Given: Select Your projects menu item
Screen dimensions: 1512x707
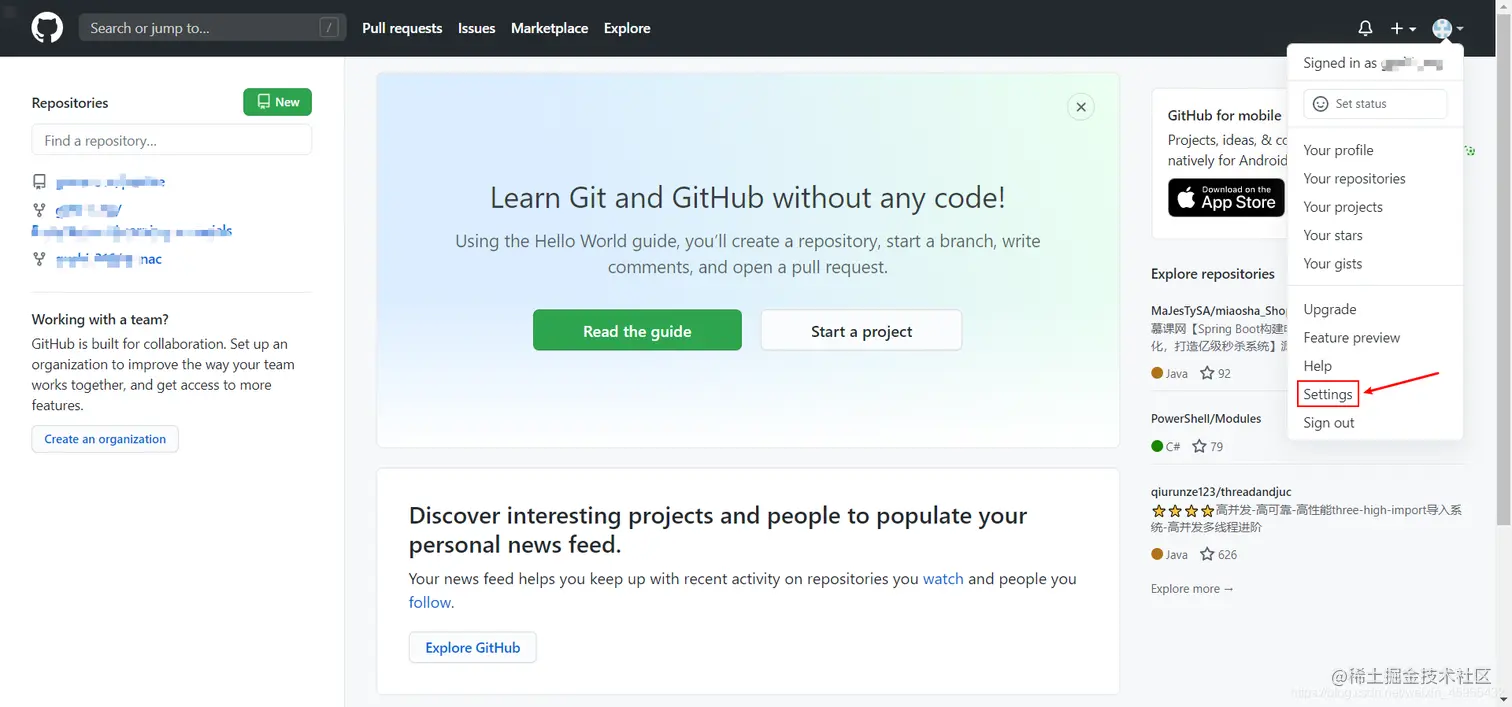Looking at the screenshot, I should coord(1375,207).
